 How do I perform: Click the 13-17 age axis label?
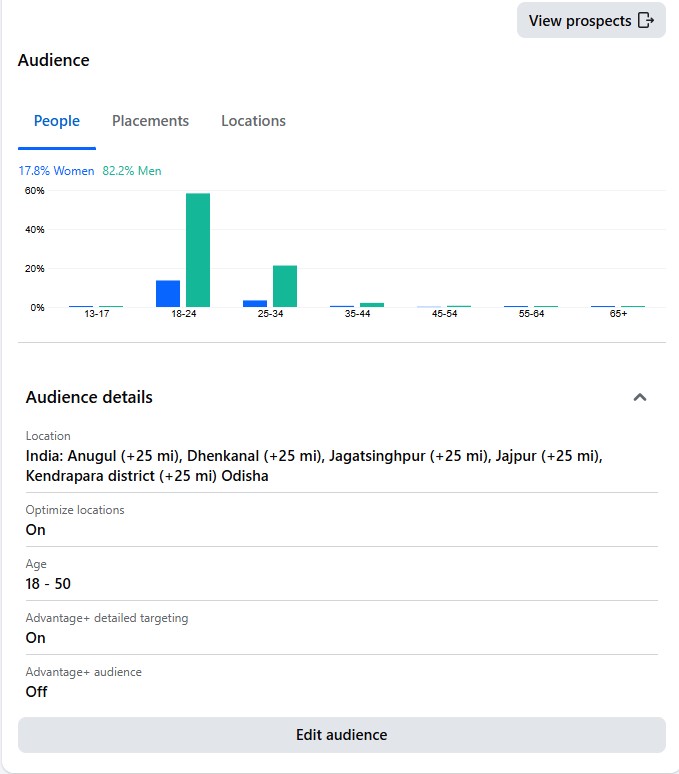coord(97,314)
